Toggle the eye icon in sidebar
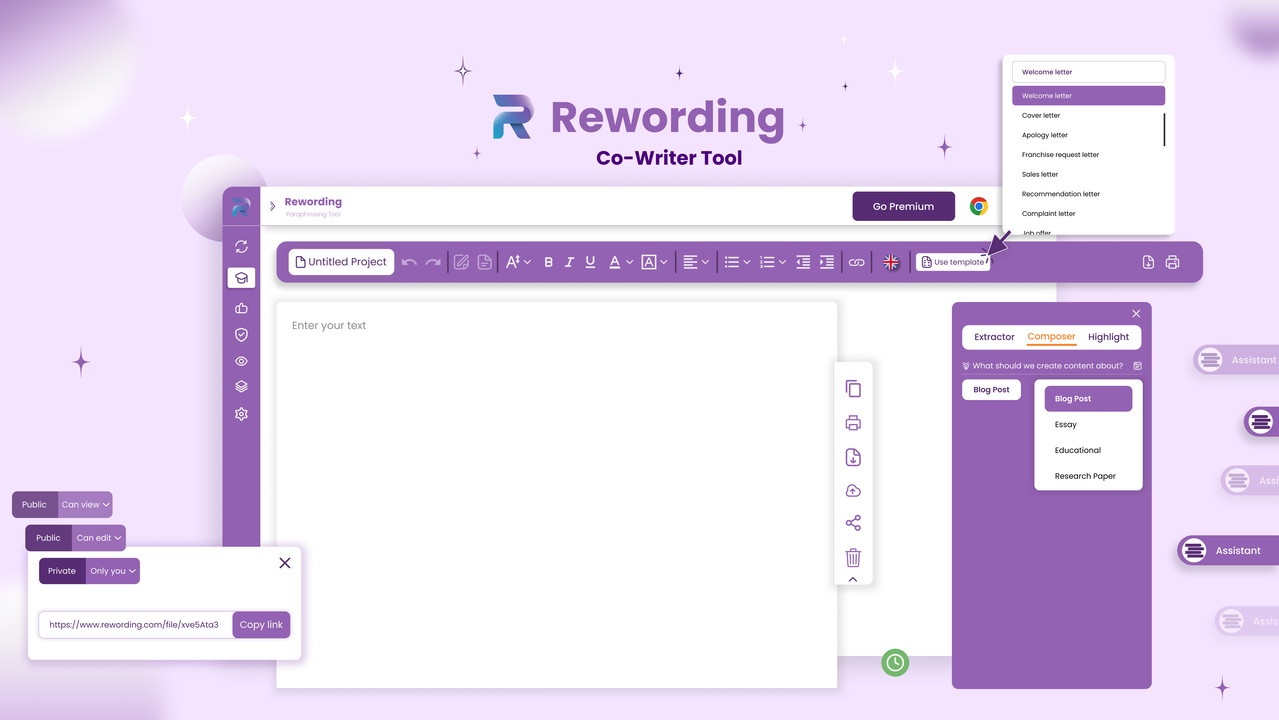 241,361
